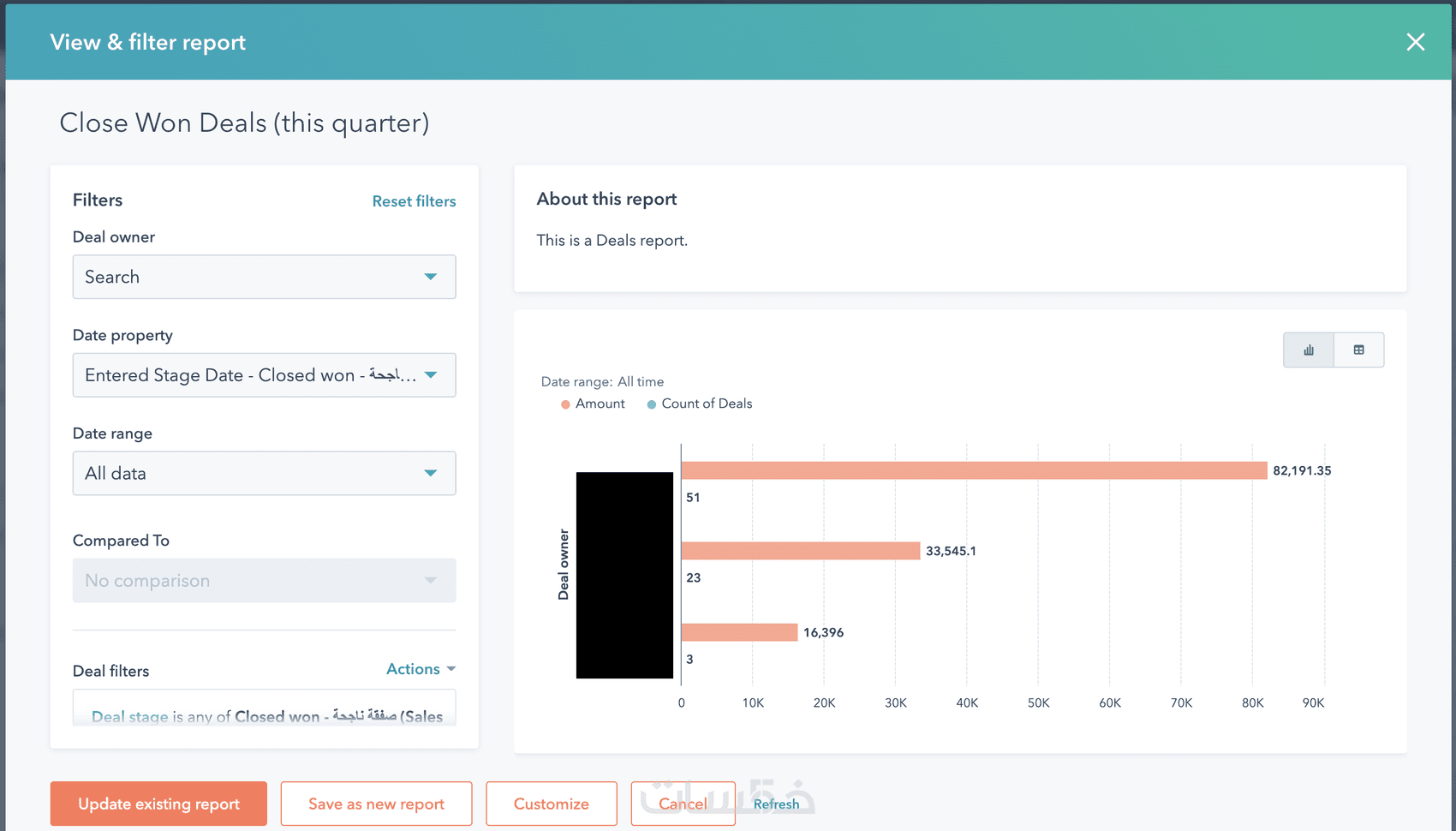Image resolution: width=1456 pixels, height=831 pixels.
Task: Click the 90K axis tick label
Action: coord(1313,703)
